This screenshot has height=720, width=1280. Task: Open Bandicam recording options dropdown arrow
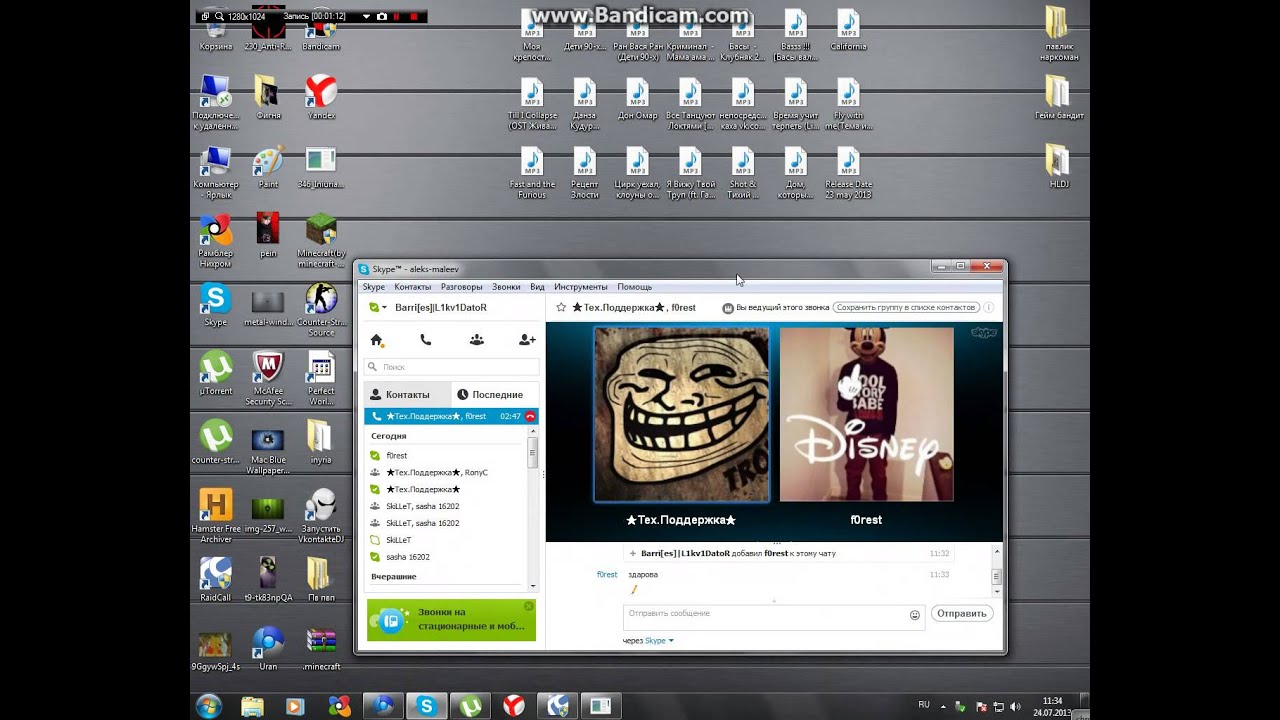coord(366,17)
